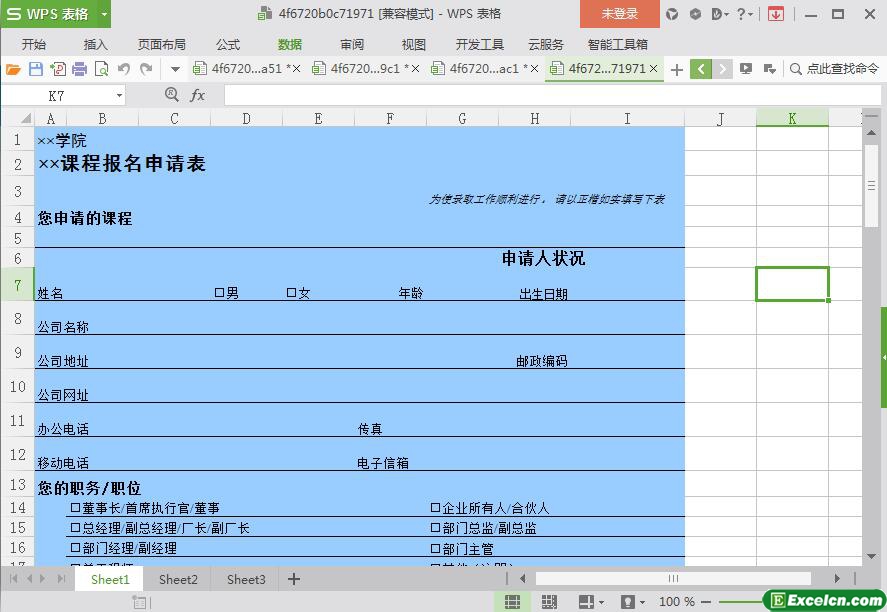Check the 男 gender checkbox
887x612 pixels.
(219, 293)
